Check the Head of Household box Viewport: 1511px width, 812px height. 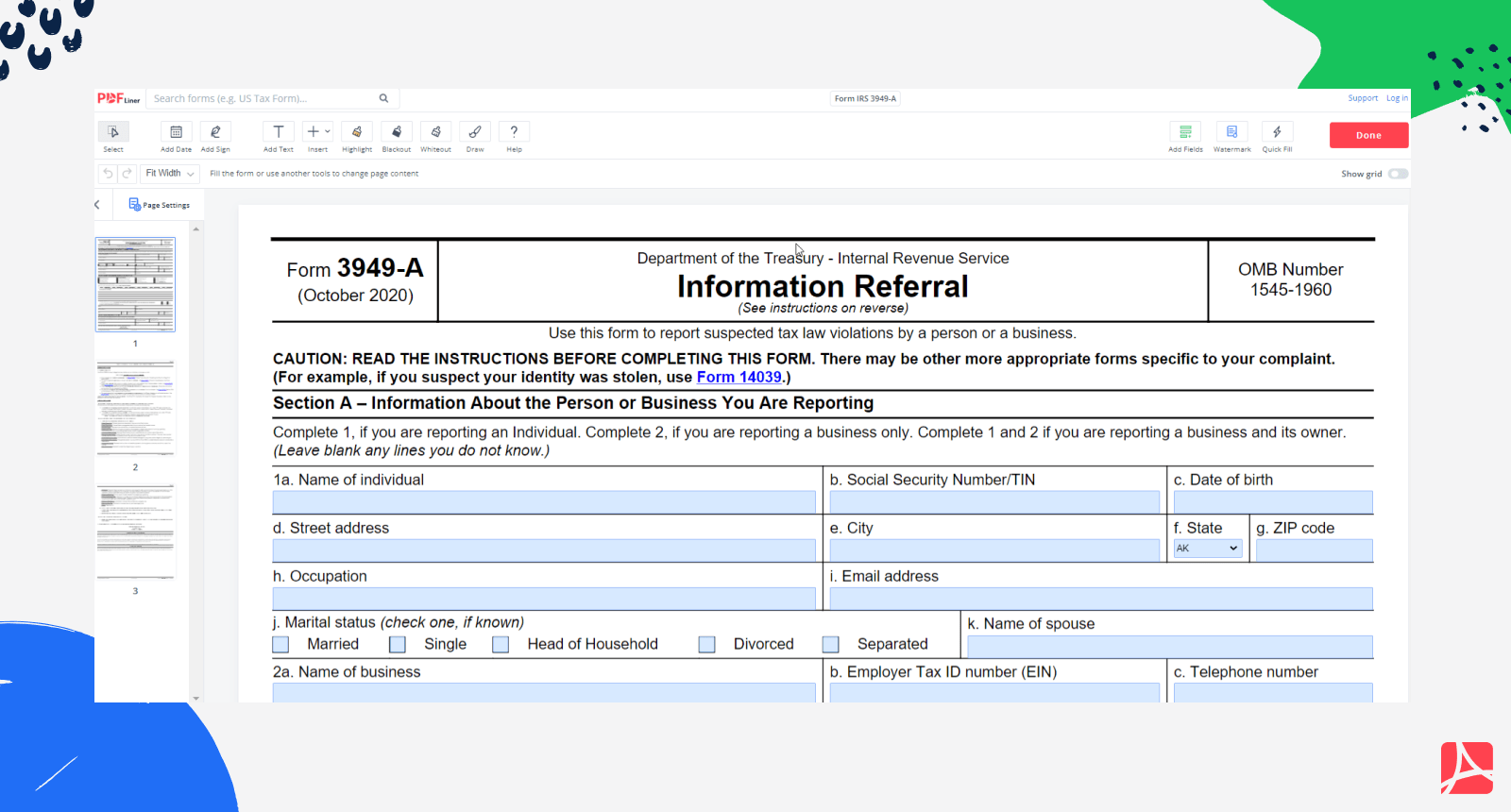501,645
